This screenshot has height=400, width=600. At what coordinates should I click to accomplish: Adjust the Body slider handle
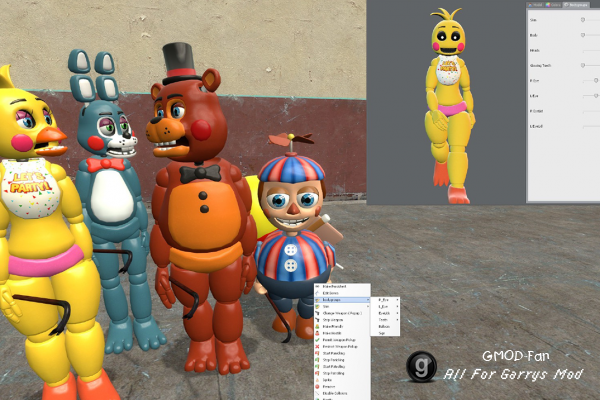tap(583, 35)
